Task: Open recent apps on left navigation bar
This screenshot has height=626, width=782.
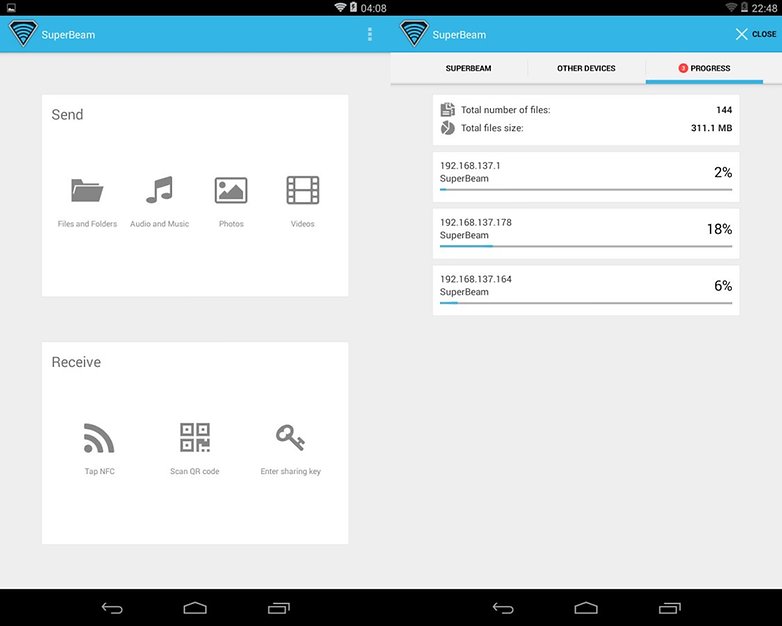Action: pyautogui.click(x=278, y=608)
